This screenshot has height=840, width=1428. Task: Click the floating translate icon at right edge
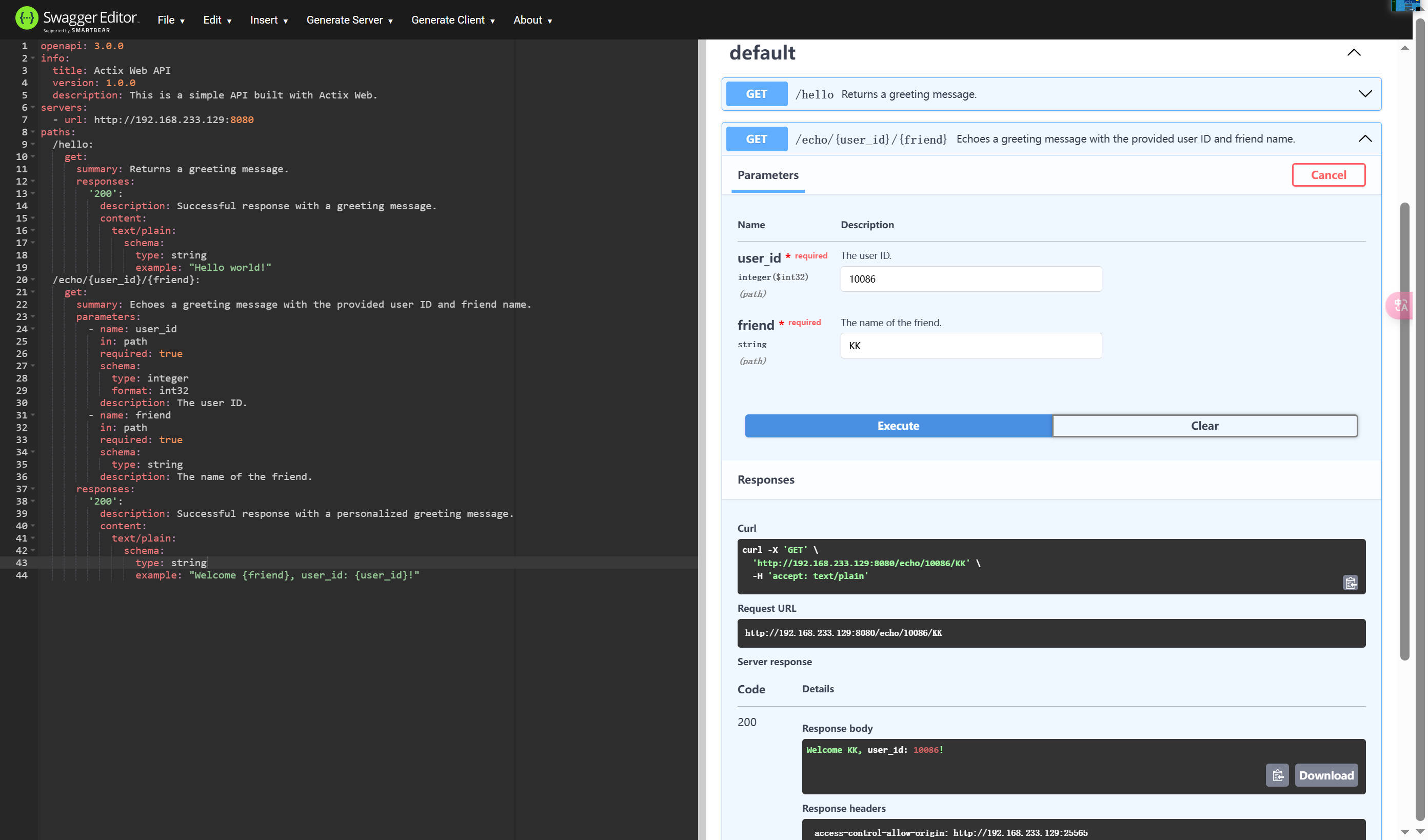coord(1400,305)
